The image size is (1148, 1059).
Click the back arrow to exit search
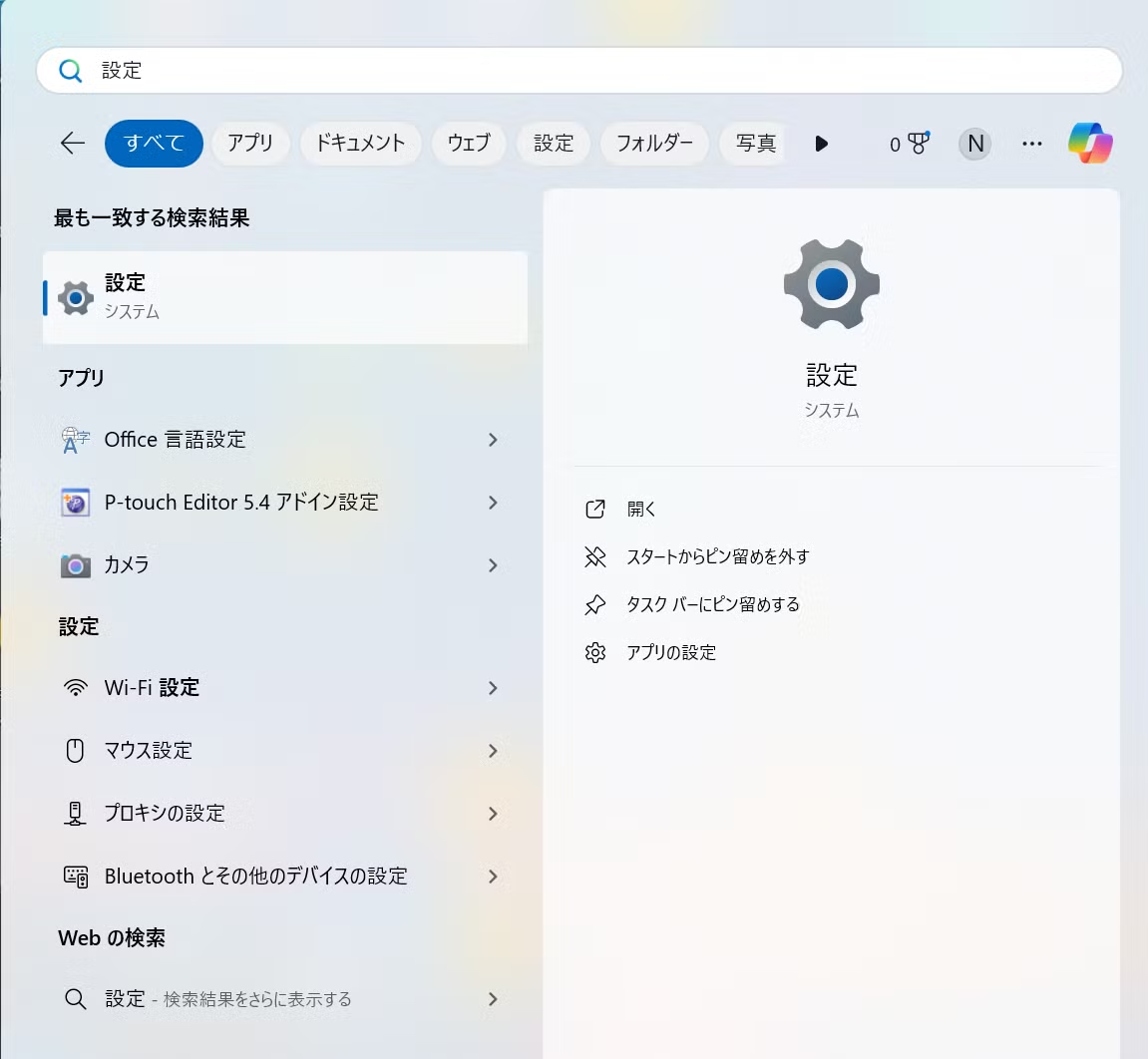(72, 144)
